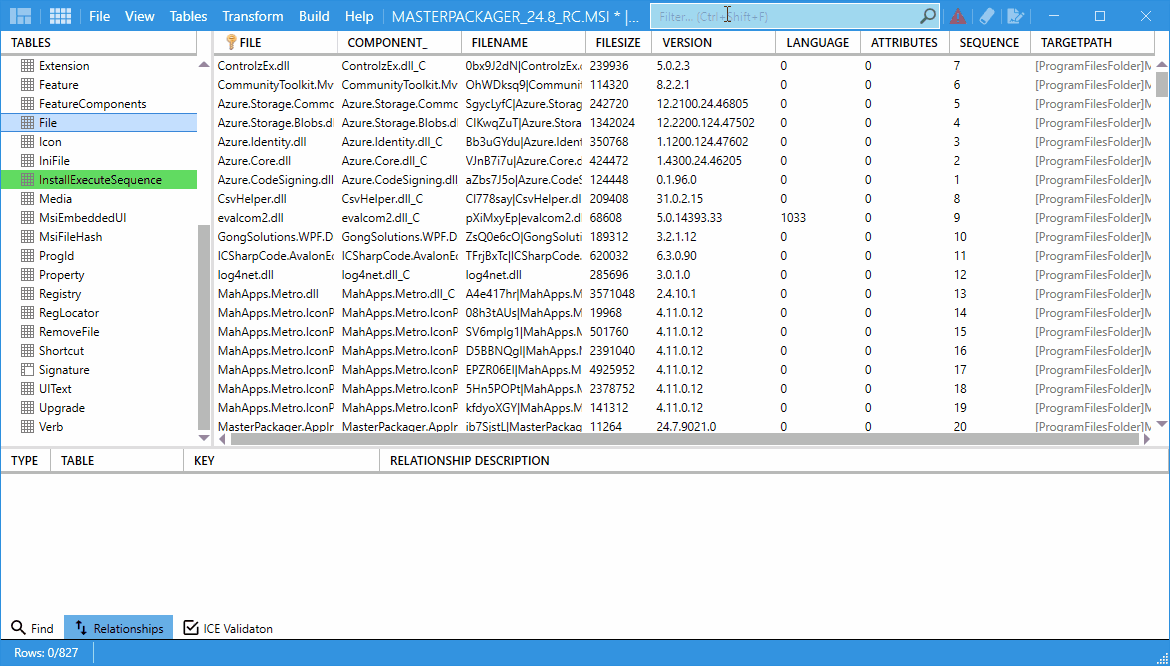Image resolution: width=1170 pixels, height=666 pixels.
Task: Open the View menu
Action: tap(140, 16)
